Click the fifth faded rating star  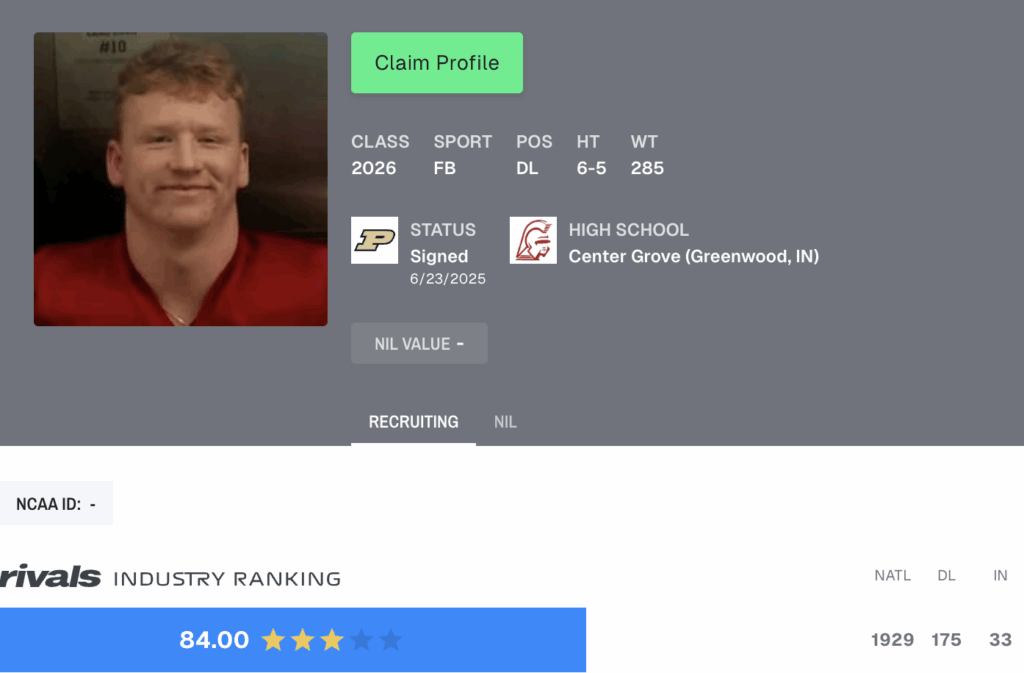[x=391, y=640]
